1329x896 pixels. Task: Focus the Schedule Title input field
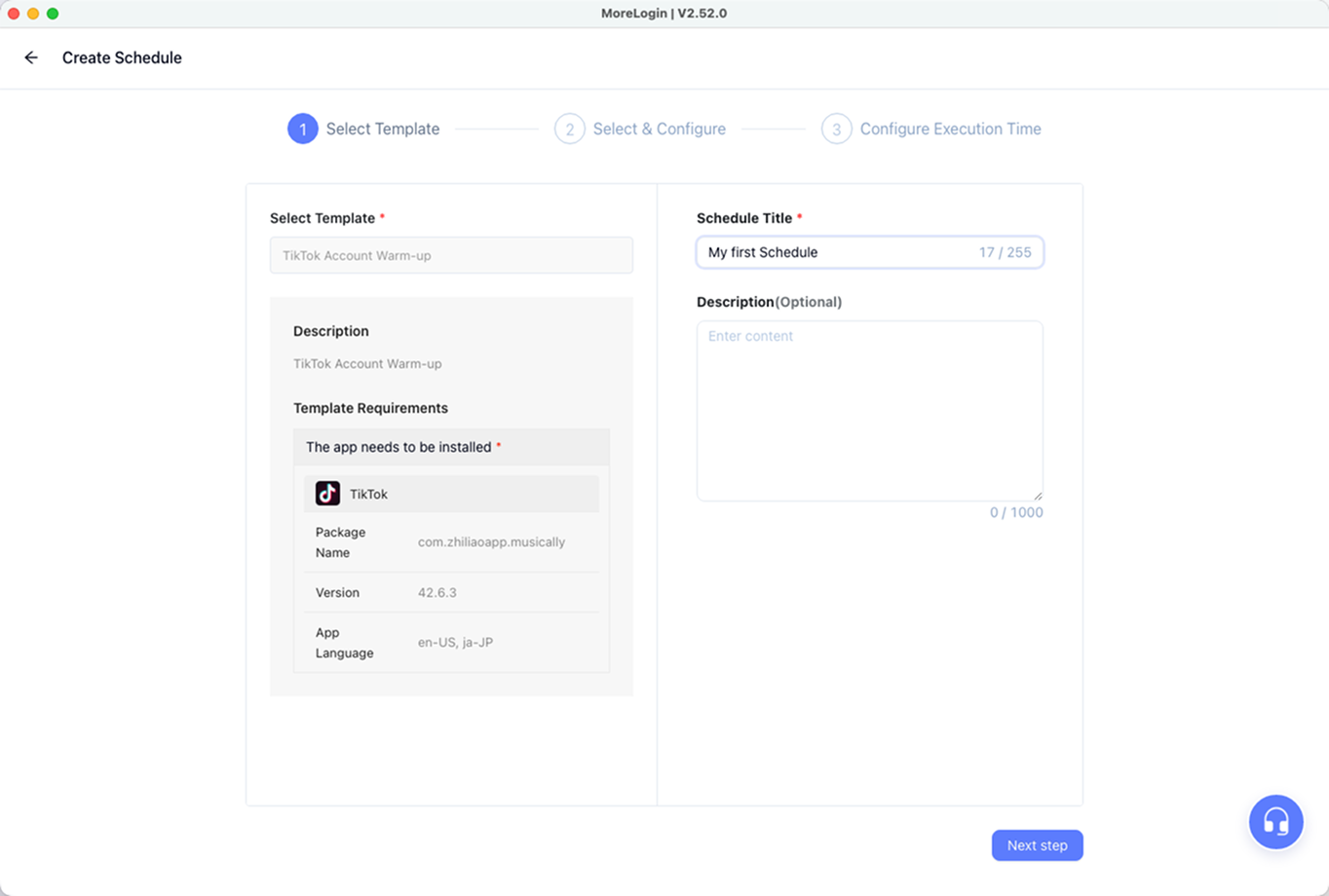[x=870, y=252]
